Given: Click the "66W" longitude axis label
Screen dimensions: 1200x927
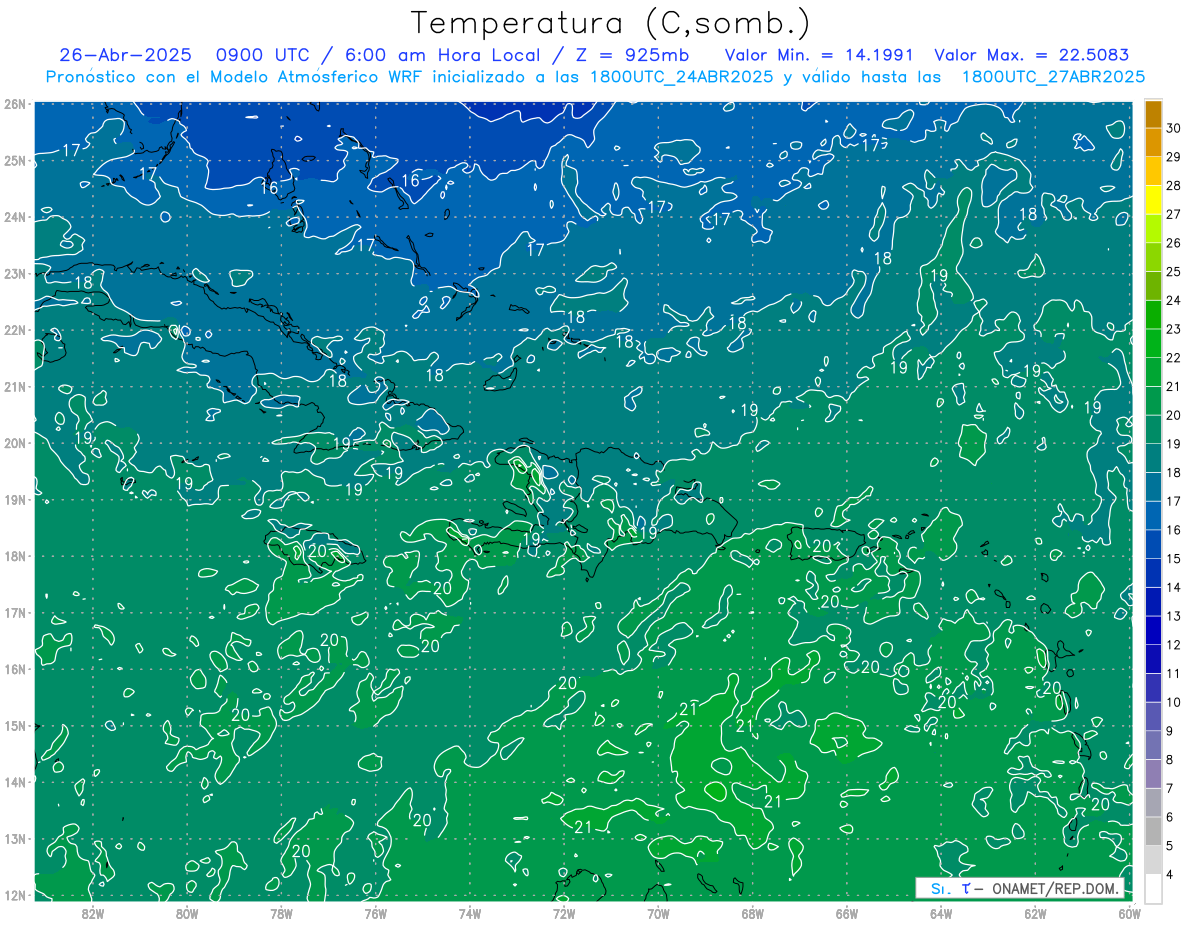Looking at the screenshot, I should [x=847, y=913].
